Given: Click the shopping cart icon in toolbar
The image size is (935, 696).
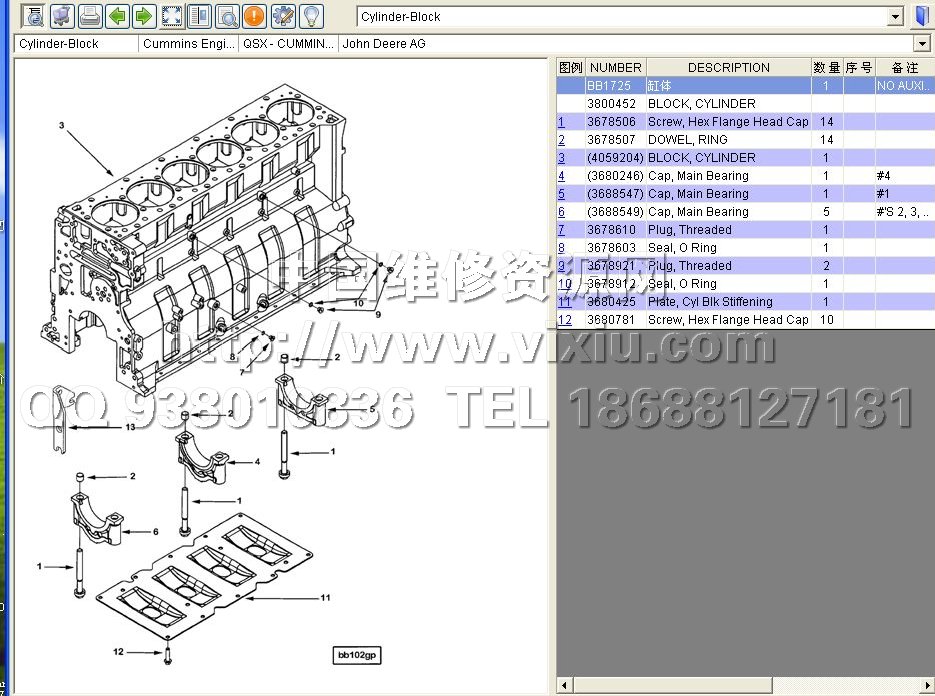Looking at the screenshot, I should 63,16.
